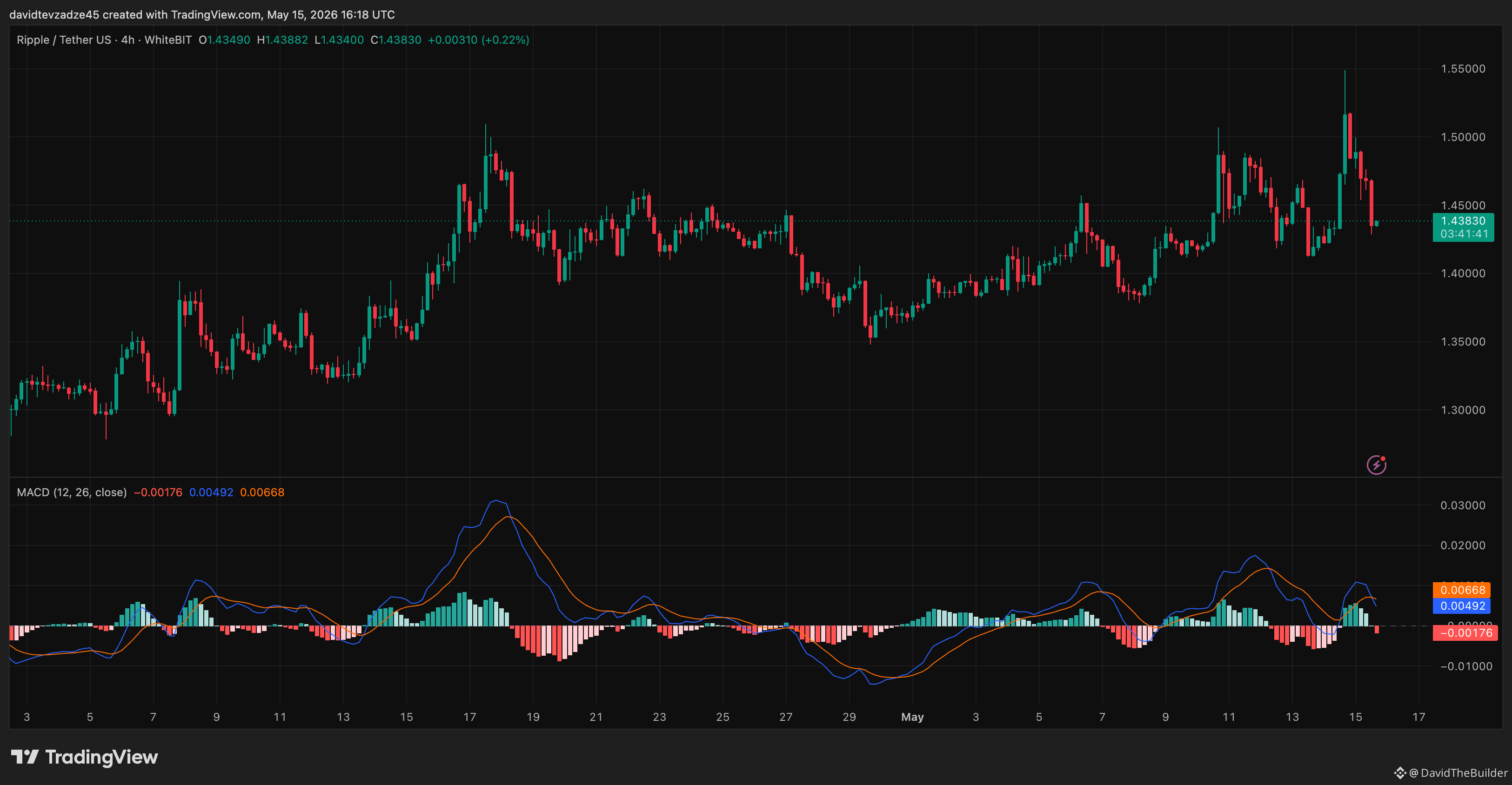
Task: Click the 23 date label on time axis
Action: (660, 717)
